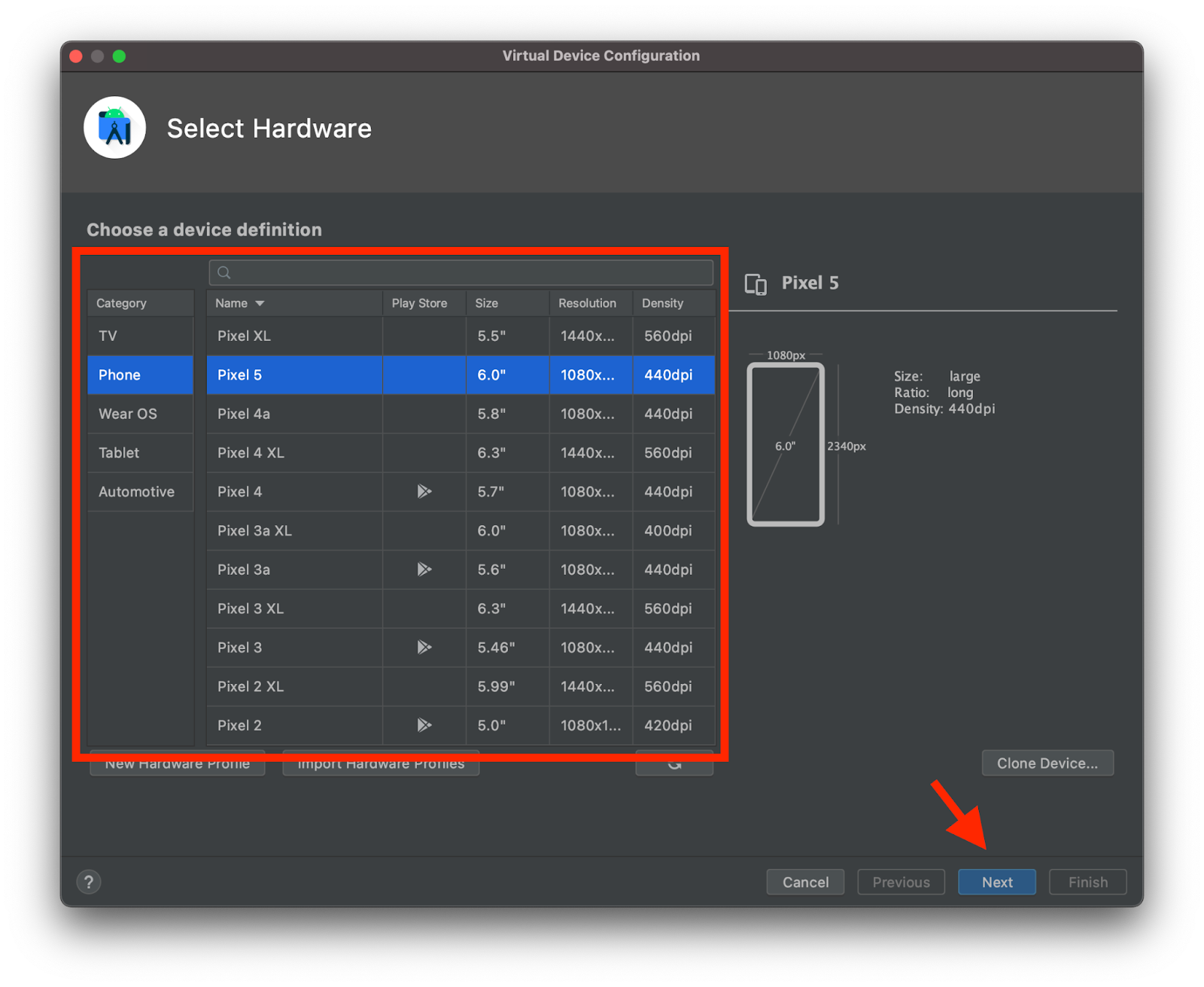Click Play Store icon in Pixel 3a row
Image resolution: width=1204 pixels, height=987 pixels.
[424, 569]
